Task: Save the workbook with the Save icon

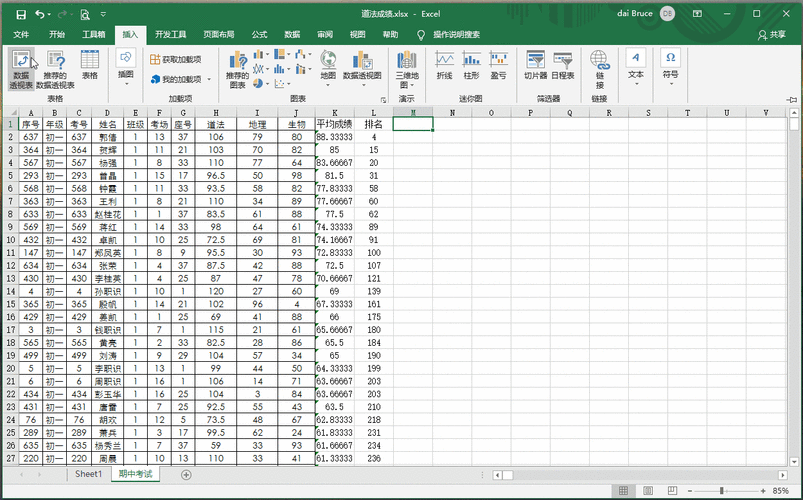Action: click(x=21, y=14)
